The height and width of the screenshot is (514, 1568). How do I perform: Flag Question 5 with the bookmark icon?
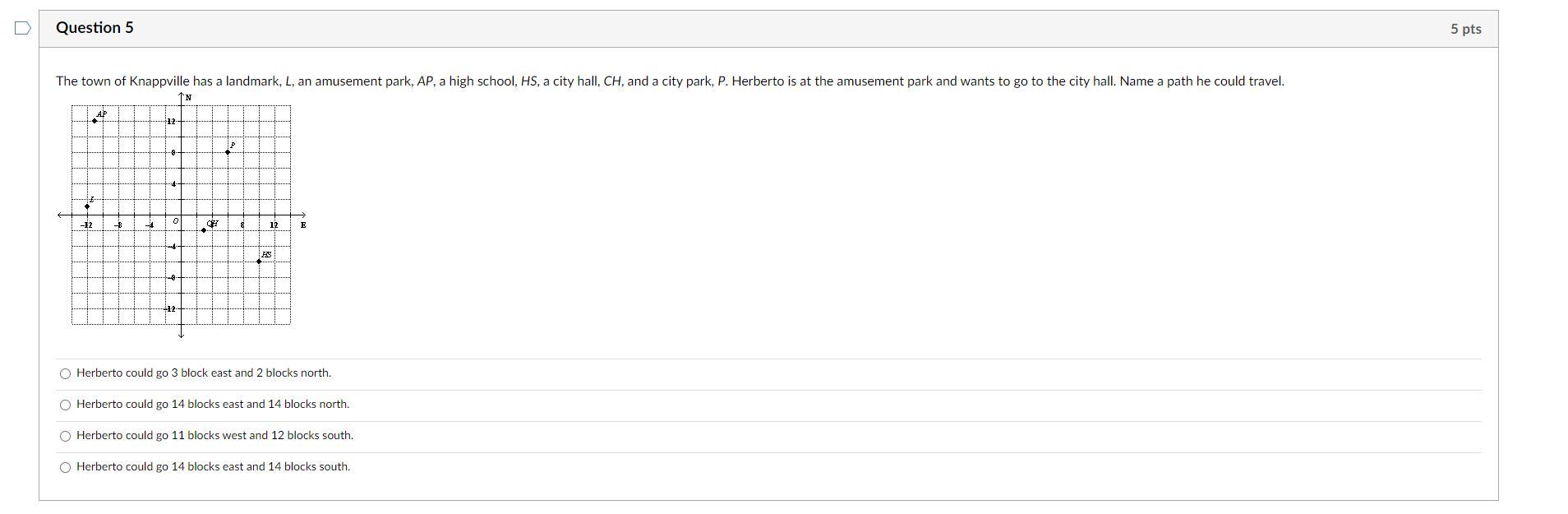point(23,29)
